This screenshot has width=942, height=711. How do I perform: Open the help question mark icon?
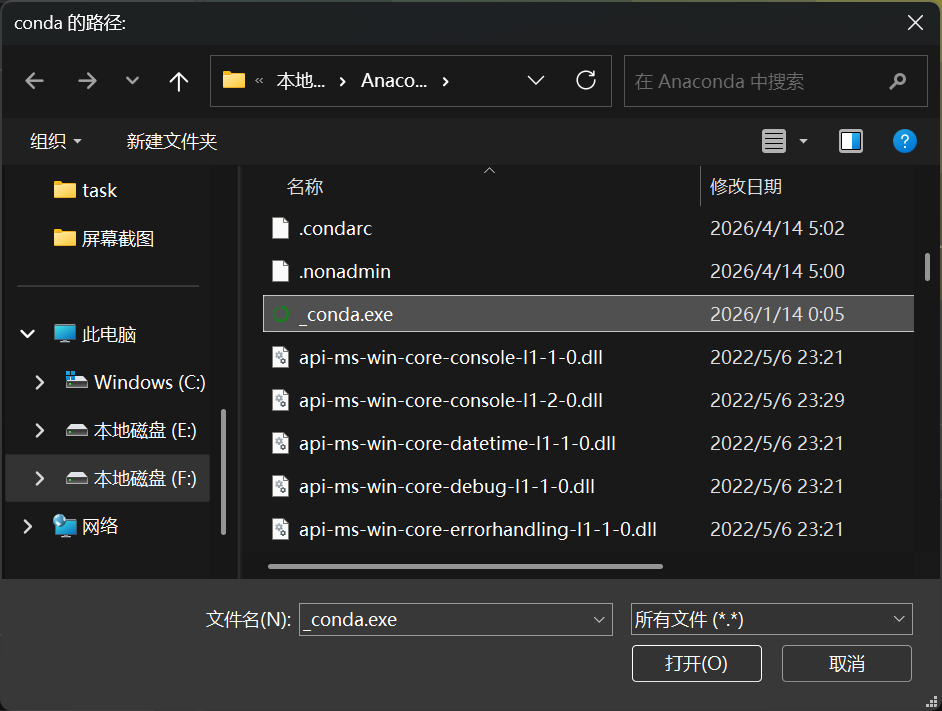click(x=904, y=141)
